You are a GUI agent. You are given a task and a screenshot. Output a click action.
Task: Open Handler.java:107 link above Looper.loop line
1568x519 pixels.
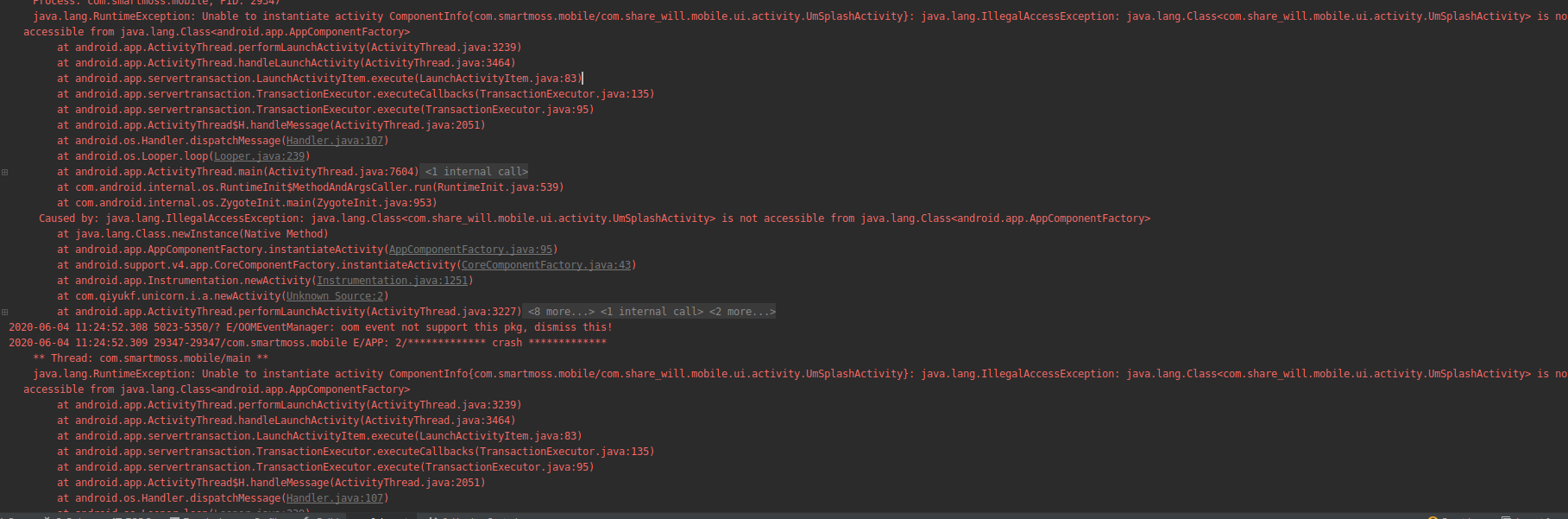click(x=335, y=141)
